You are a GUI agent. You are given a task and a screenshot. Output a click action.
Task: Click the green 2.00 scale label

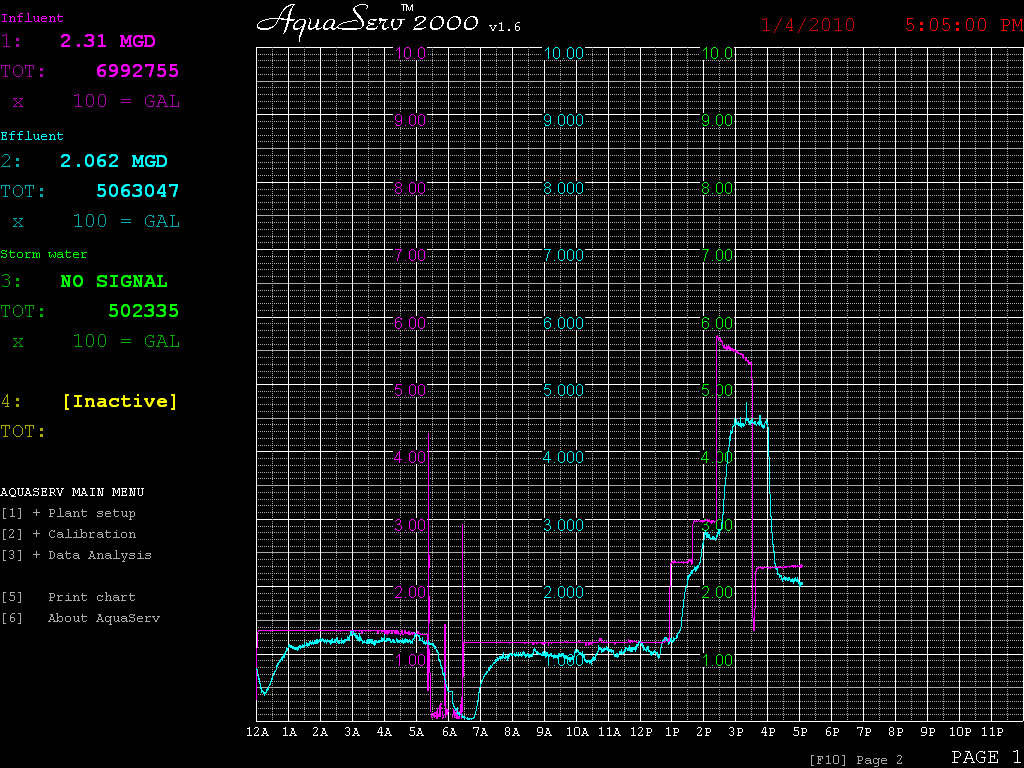pos(716,592)
